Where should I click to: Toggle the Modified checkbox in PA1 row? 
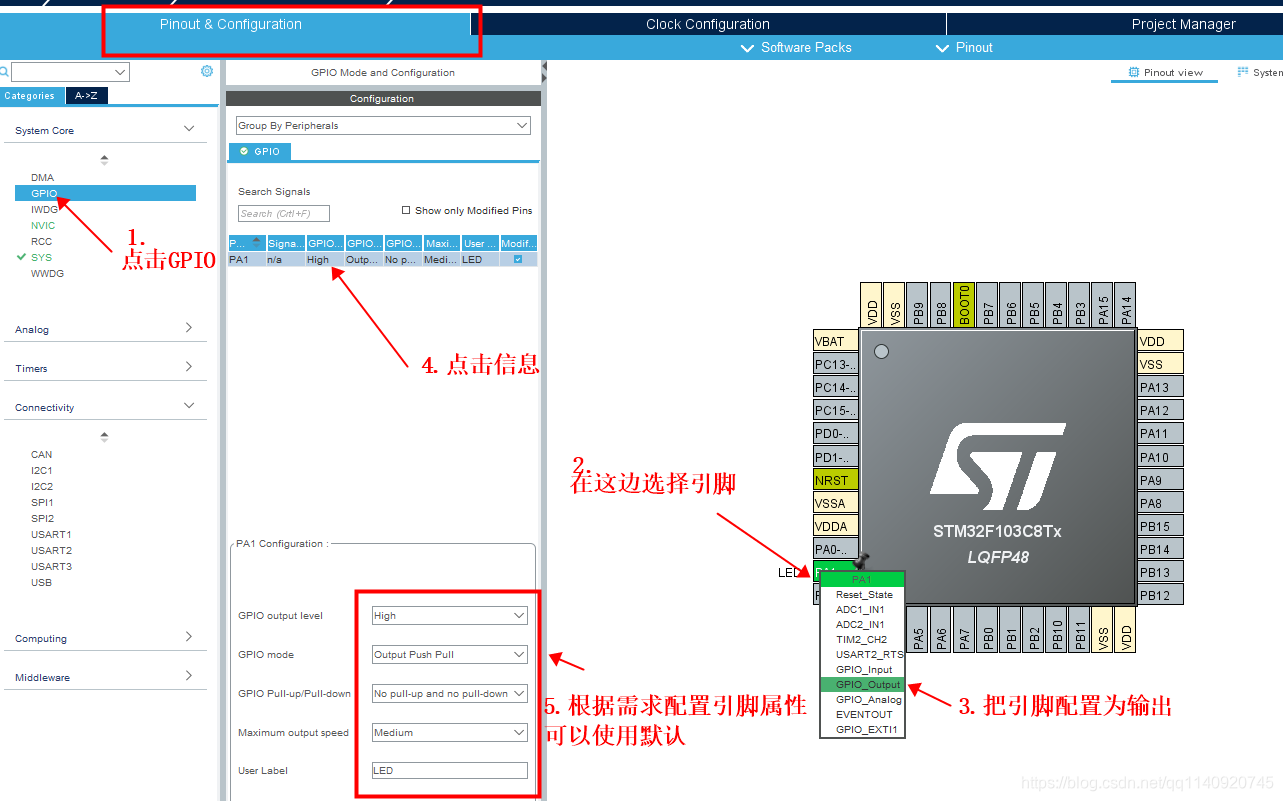(x=518, y=259)
